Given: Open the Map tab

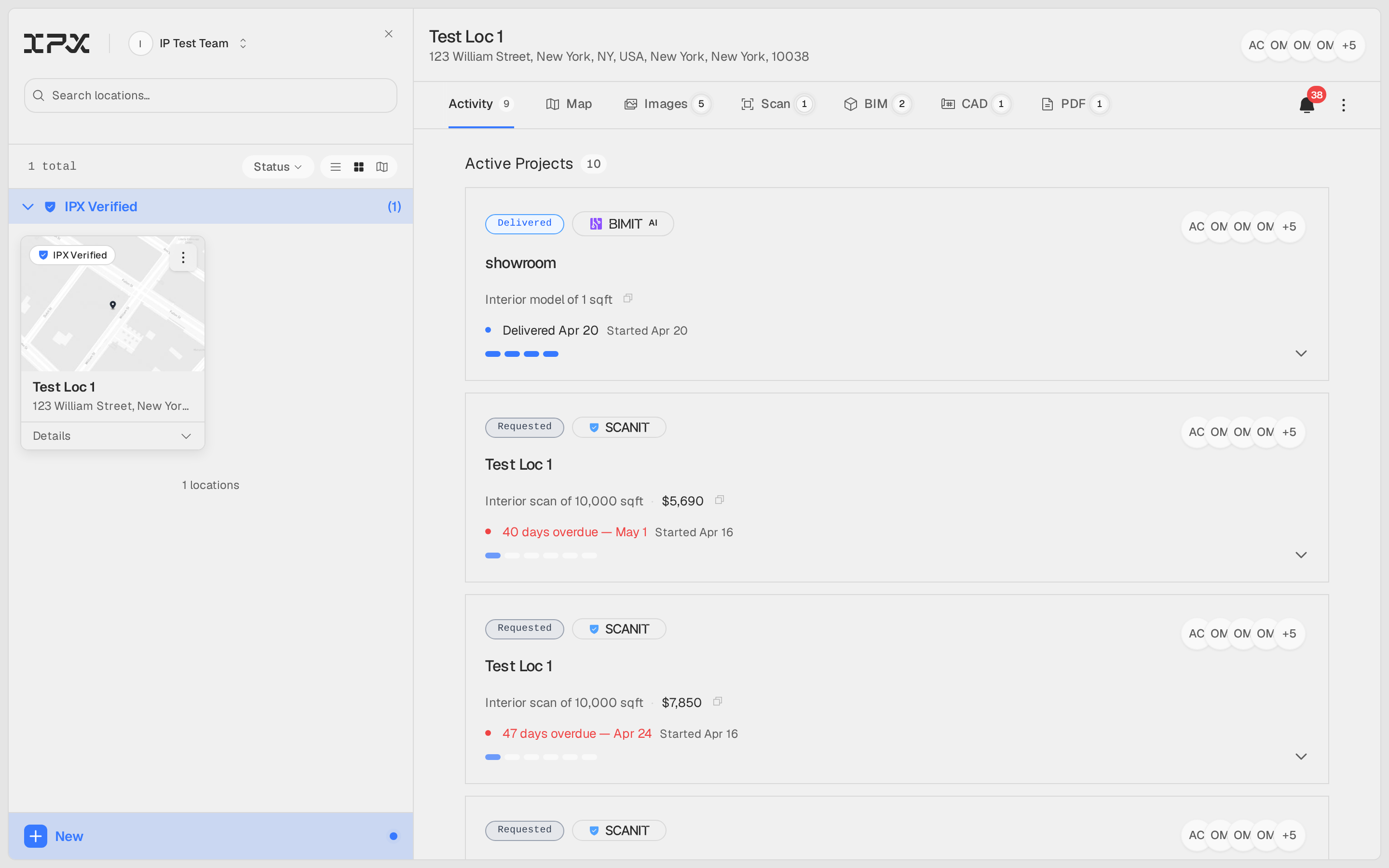Looking at the screenshot, I should coord(569,104).
